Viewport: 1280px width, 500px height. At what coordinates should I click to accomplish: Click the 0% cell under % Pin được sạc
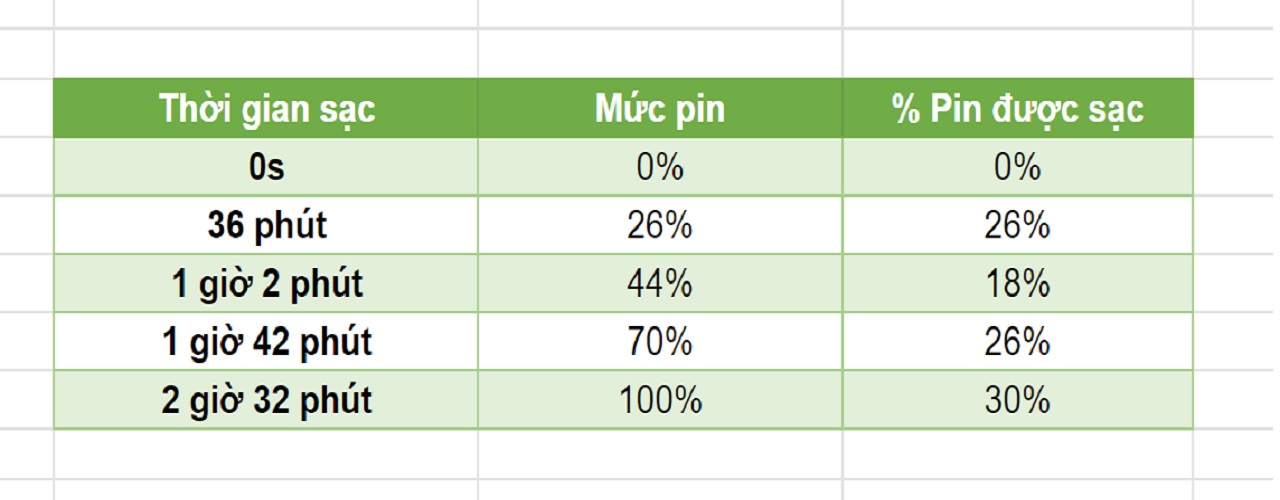click(x=1018, y=167)
